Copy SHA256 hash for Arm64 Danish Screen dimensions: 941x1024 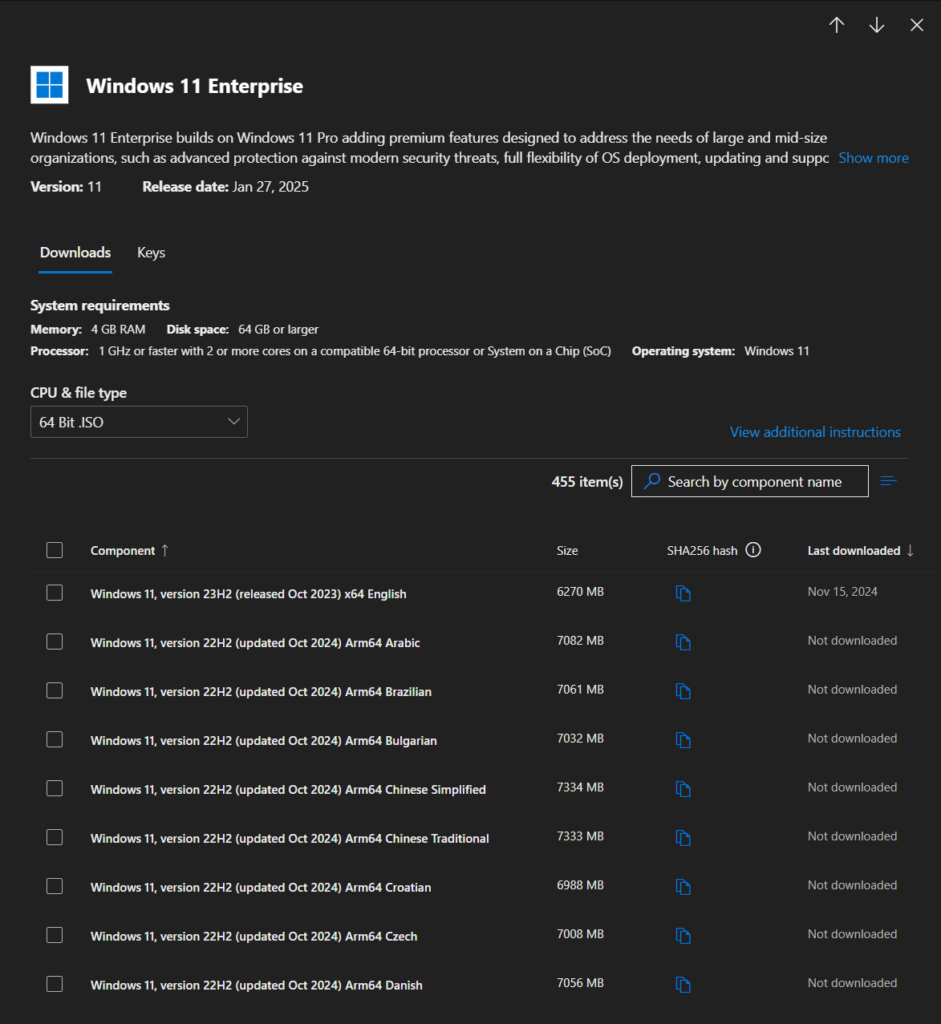(683, 985)
